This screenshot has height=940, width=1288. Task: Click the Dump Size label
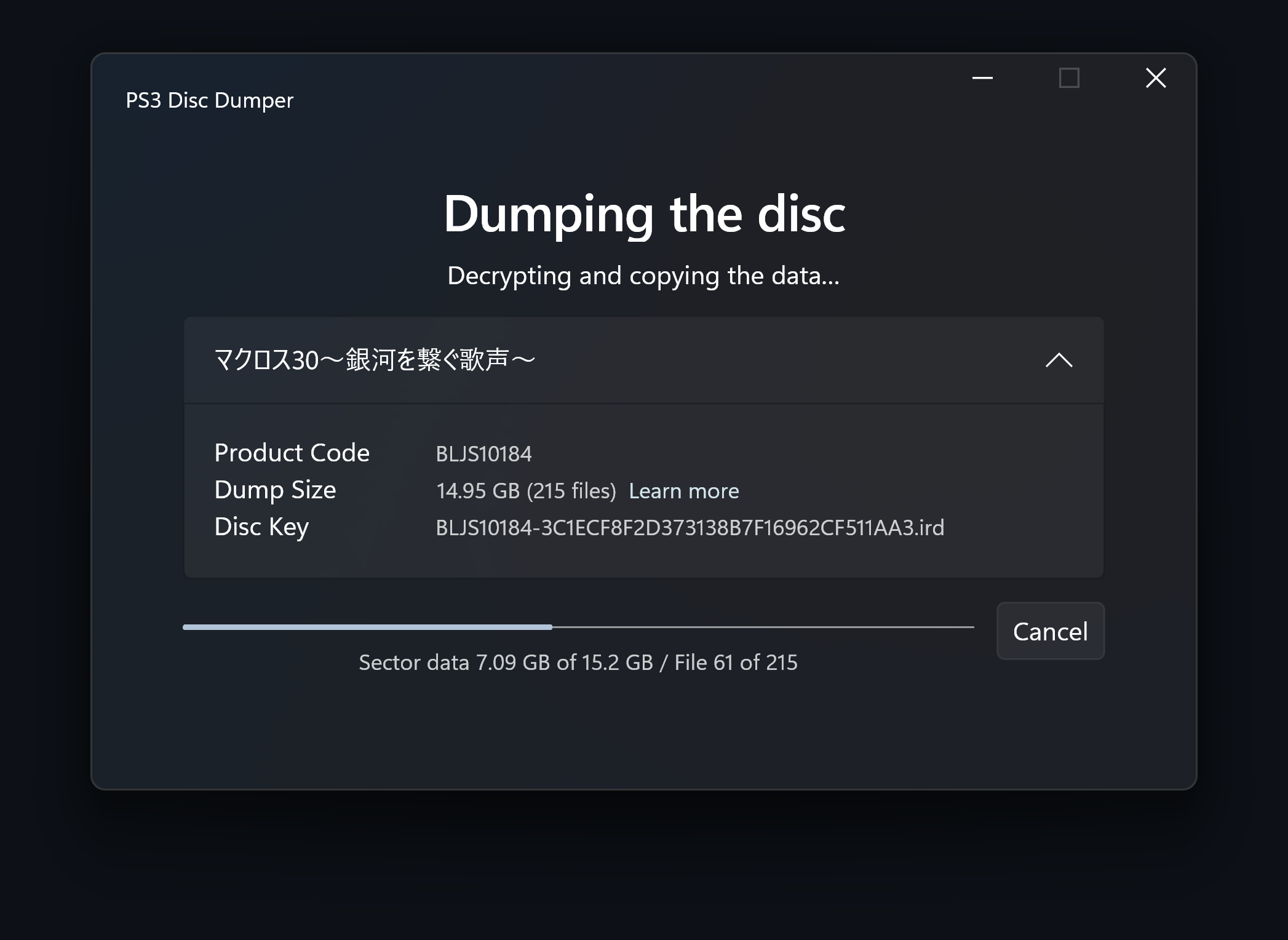tap(275, 490)
